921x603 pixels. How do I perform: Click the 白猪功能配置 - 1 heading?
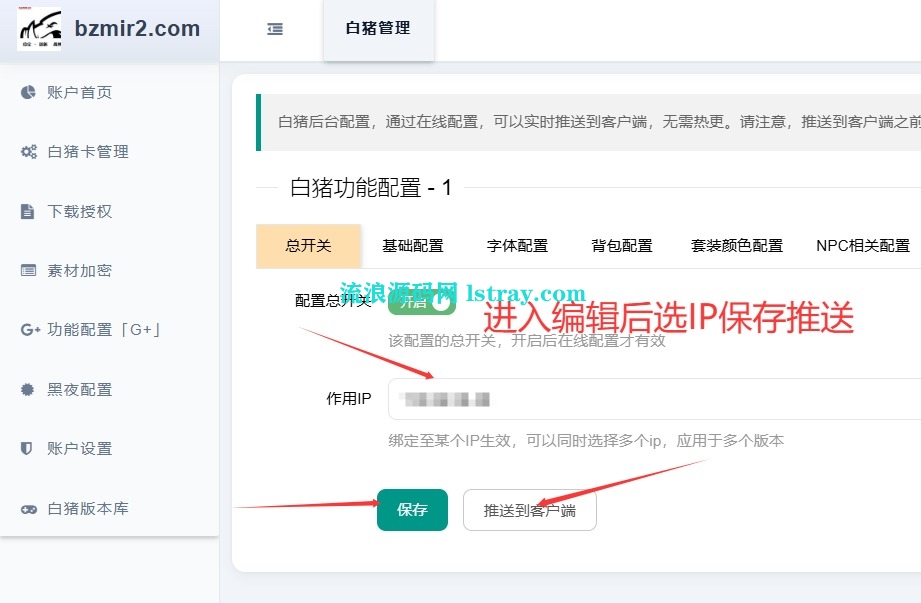tap(371, 188)
